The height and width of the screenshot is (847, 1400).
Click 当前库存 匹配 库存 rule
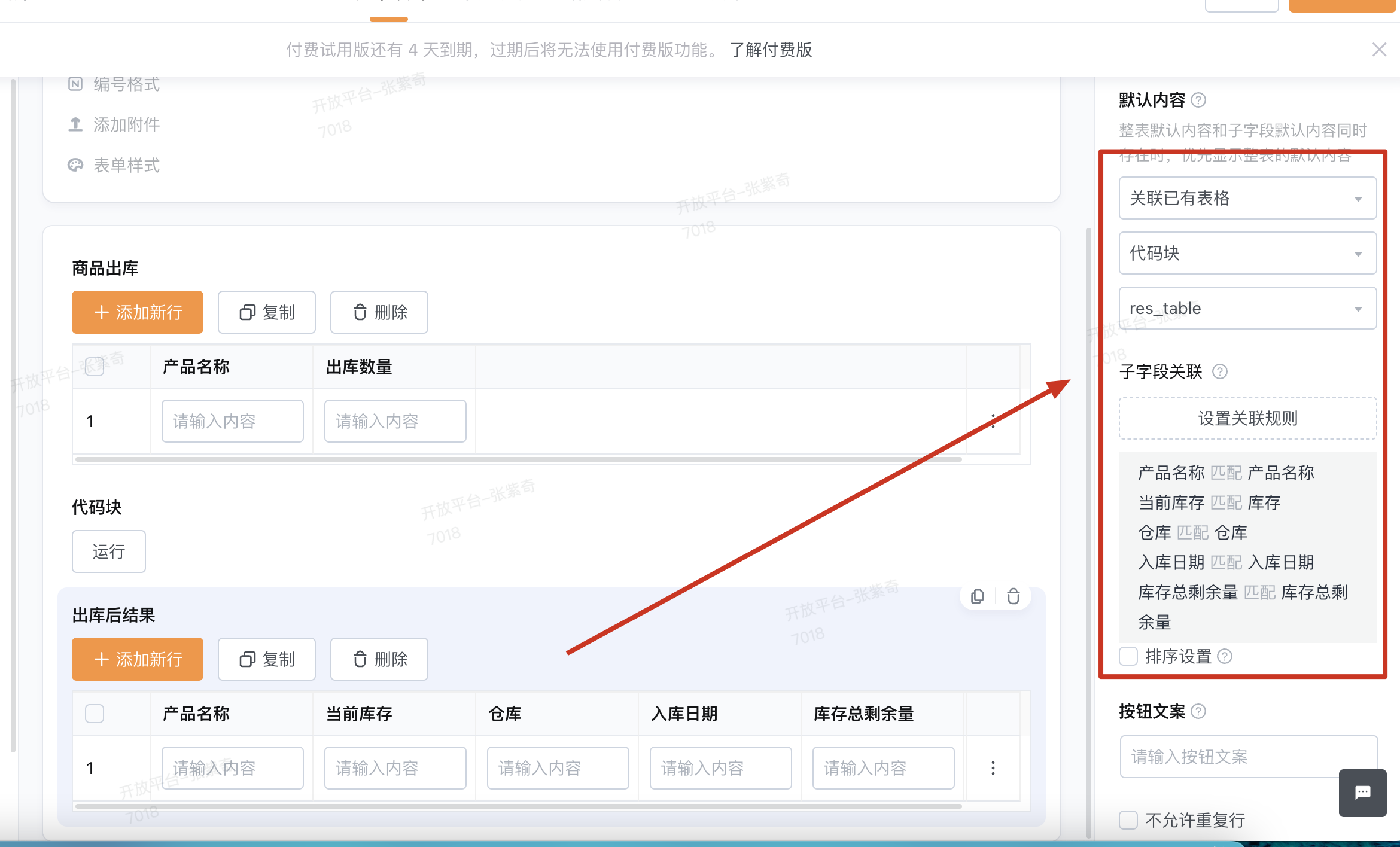pos(1209,502)
